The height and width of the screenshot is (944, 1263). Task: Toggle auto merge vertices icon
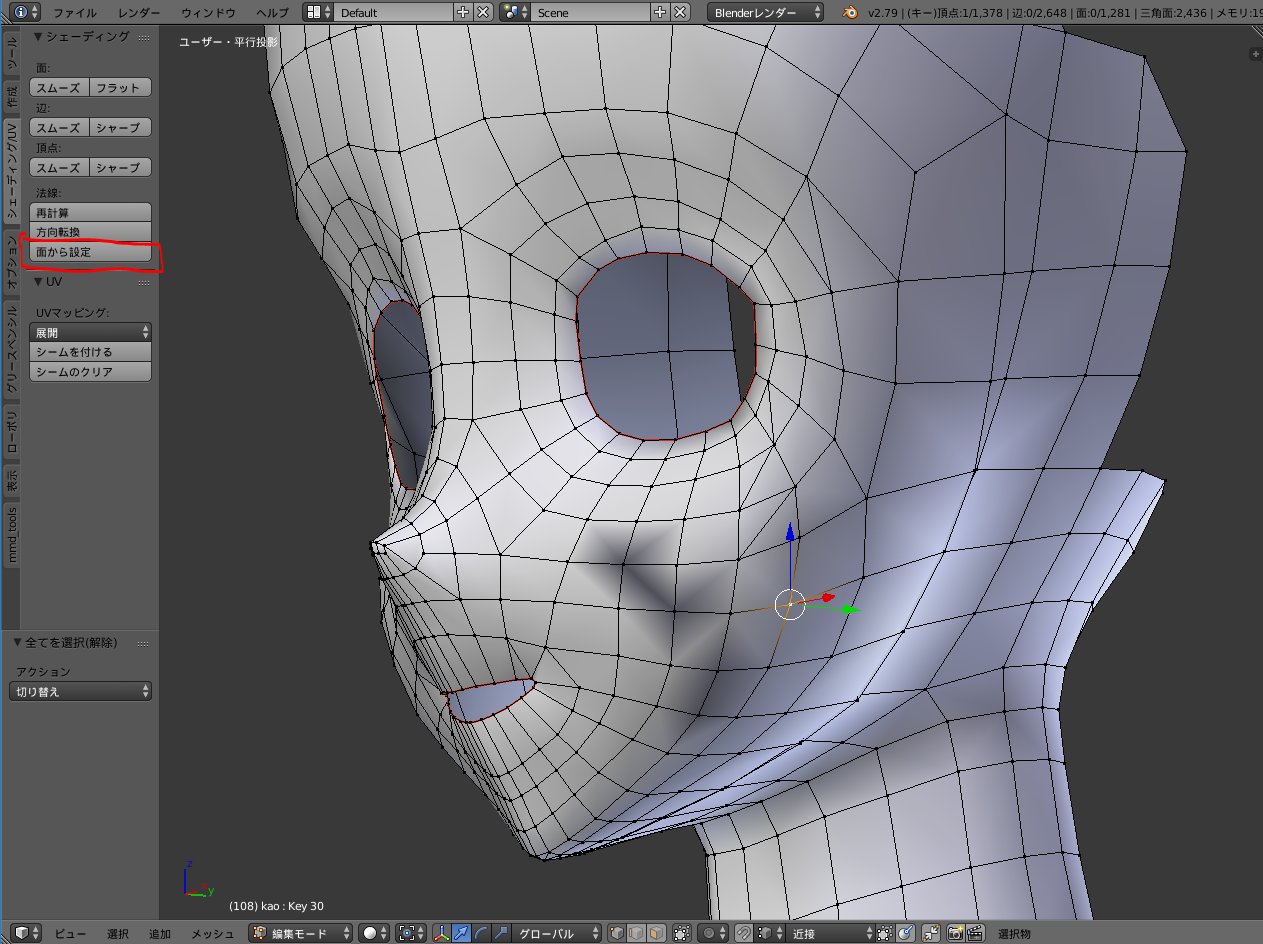pyautogui.click(x=931, y=933)
